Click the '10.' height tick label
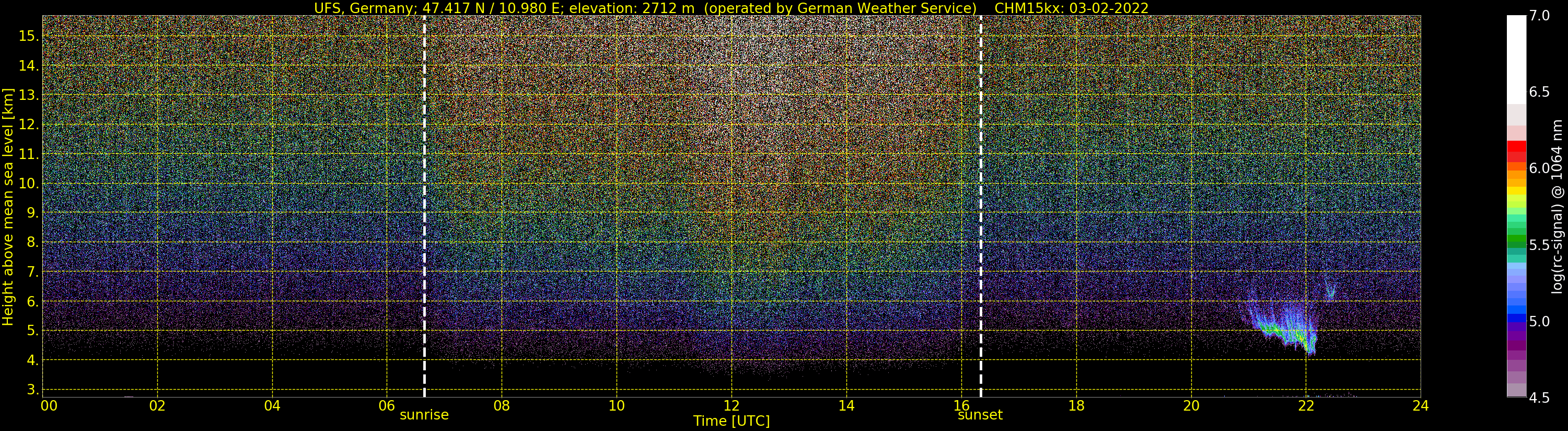Image resolution: width=1568 pixels, height=431 pixels. 29,184
